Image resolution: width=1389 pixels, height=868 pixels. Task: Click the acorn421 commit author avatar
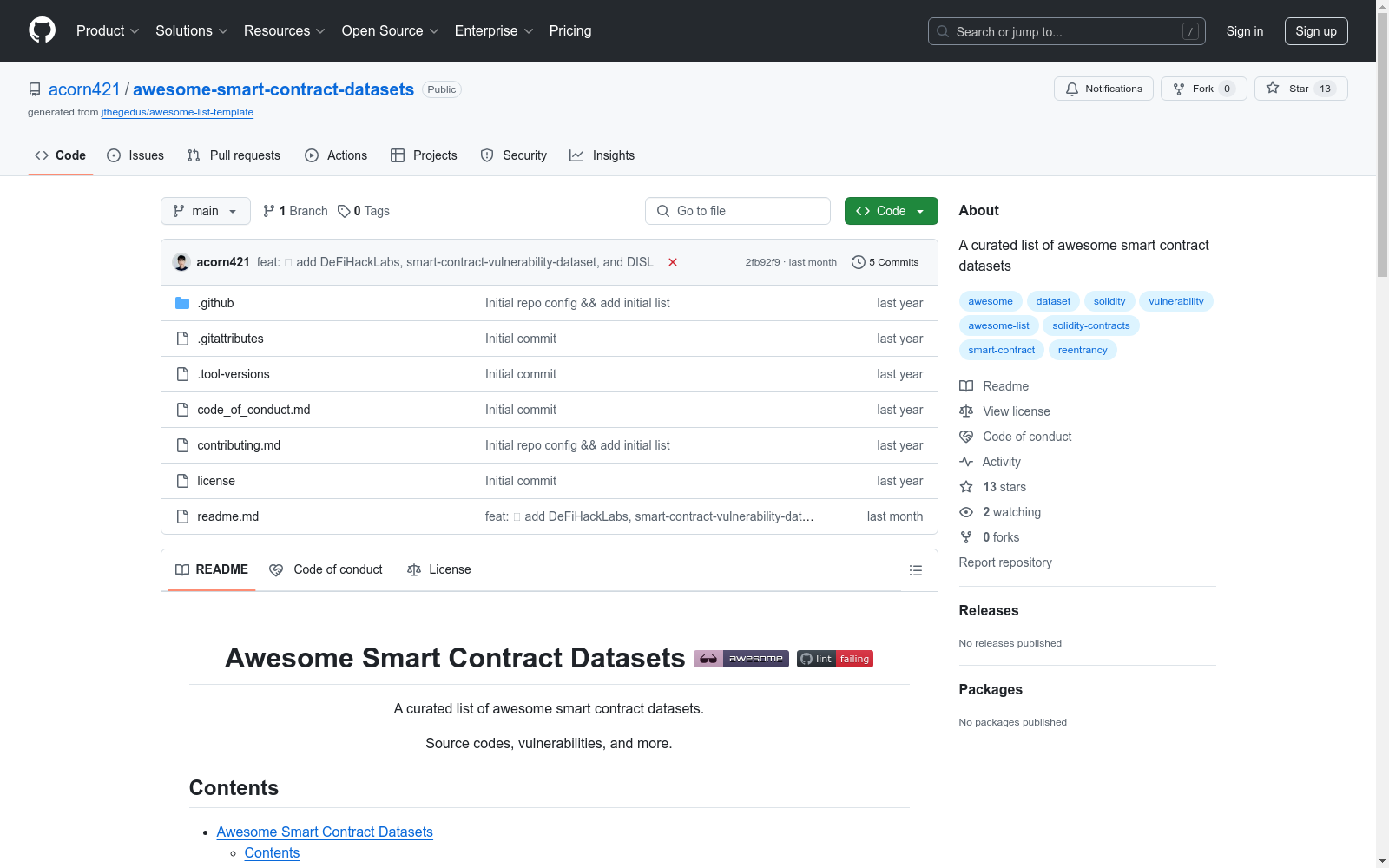pyautogui.click(x=181, y=262)
